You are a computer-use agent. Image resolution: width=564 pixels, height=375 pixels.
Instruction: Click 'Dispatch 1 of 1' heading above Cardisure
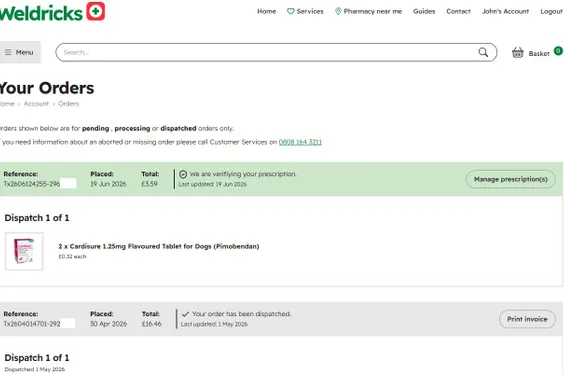37,218
